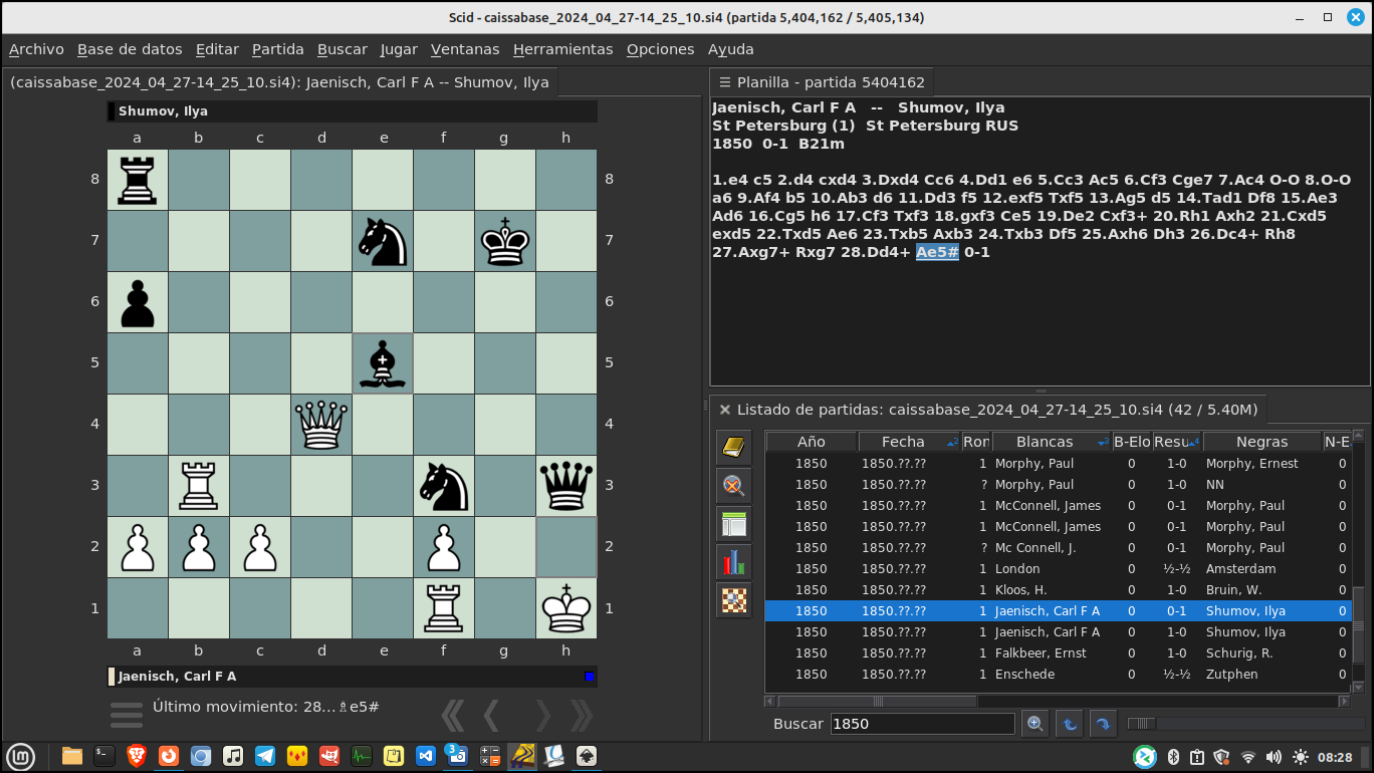Select game Enschede vs Zutphen

pyautogui.click(x=1058, y=674)
